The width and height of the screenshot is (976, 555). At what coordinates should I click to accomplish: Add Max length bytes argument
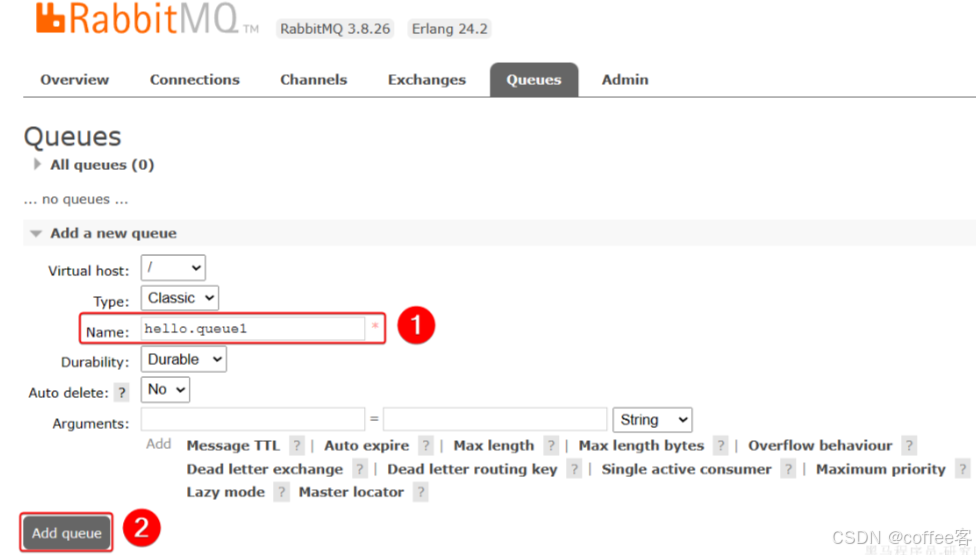pos(641,445)
